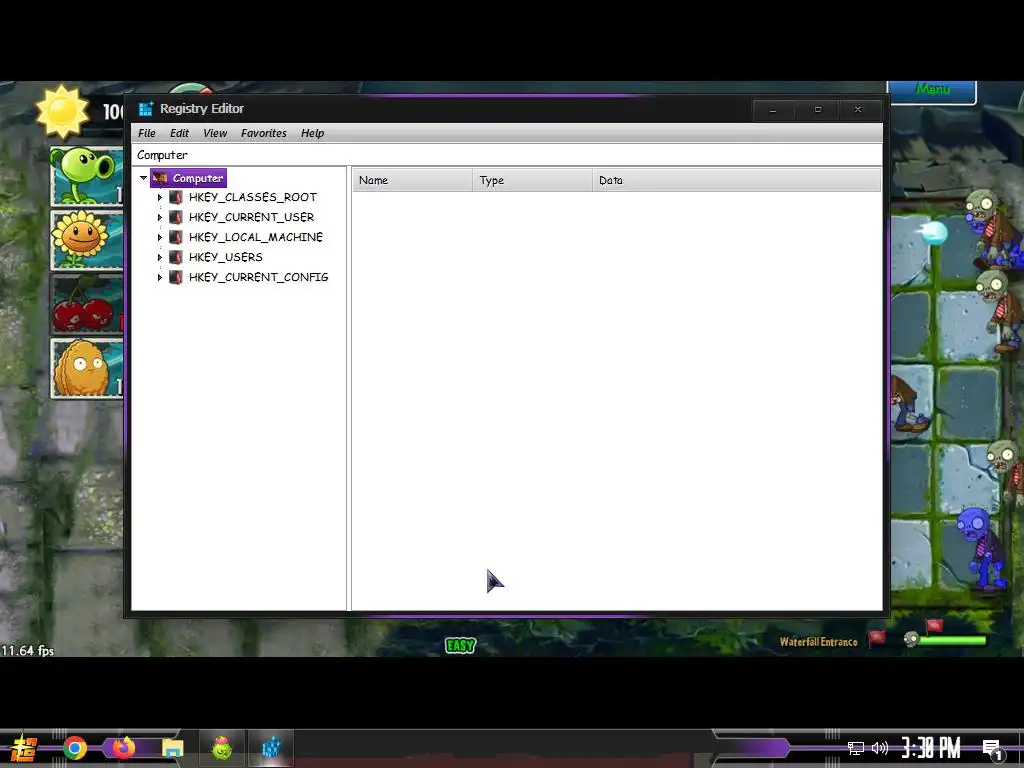Collapse the Computer root node arrow
This screenshot has width=1024, height=768.
pyautogui.click(x=143, y=178)
